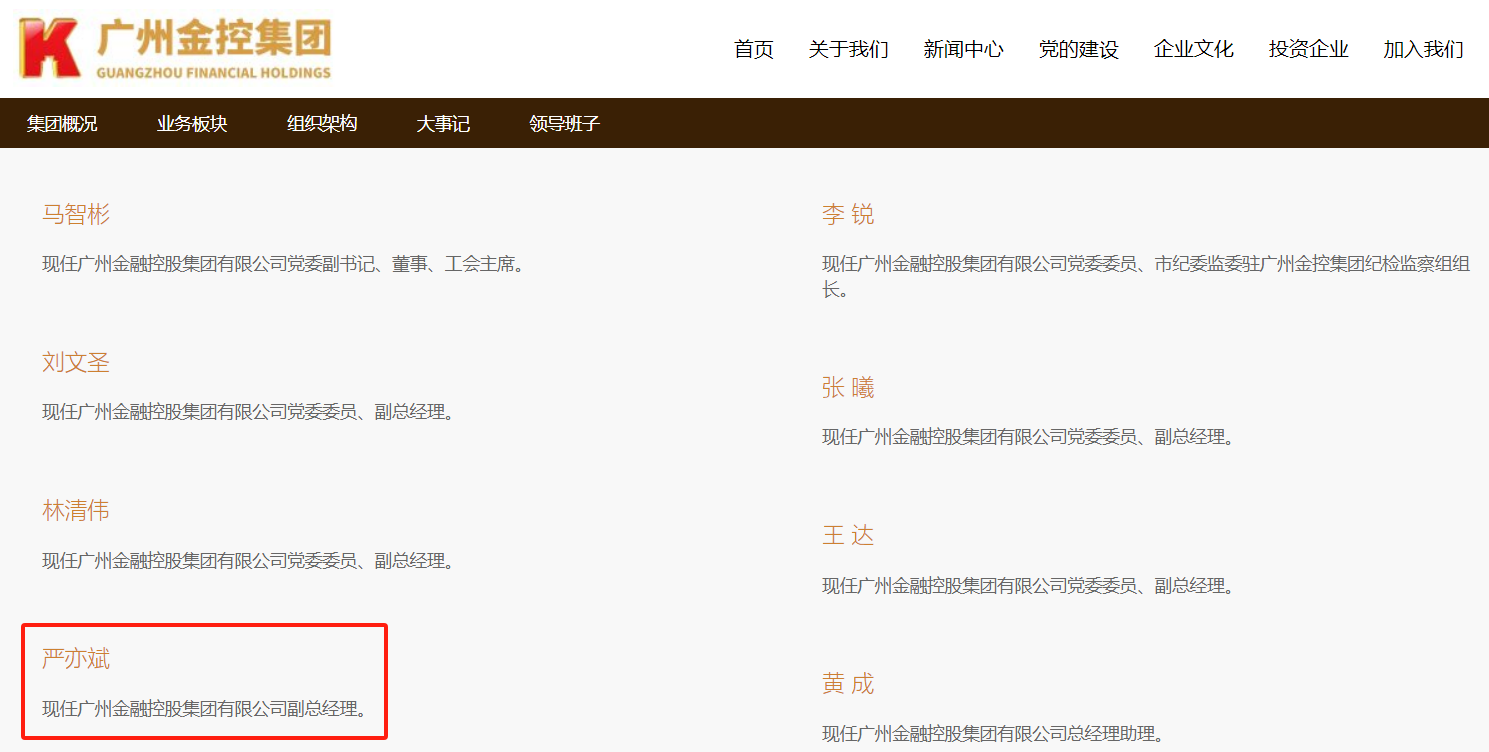The width and height of the screenshot is (1489, 752).
Task: Switch to the 集团概况 sub-tab
Action: click(62, 124)
